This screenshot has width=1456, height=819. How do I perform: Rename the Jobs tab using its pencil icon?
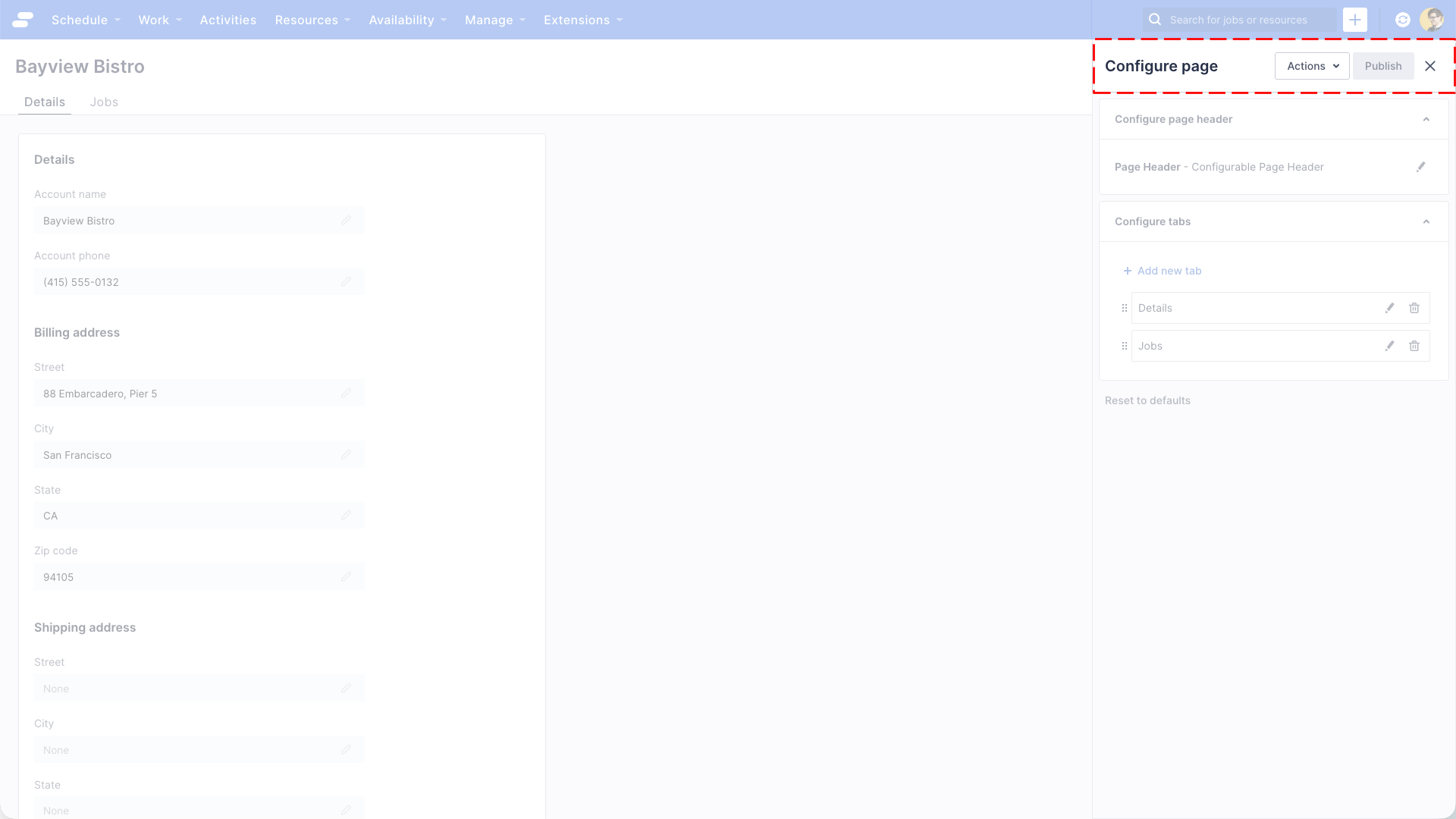[1390, 346]
